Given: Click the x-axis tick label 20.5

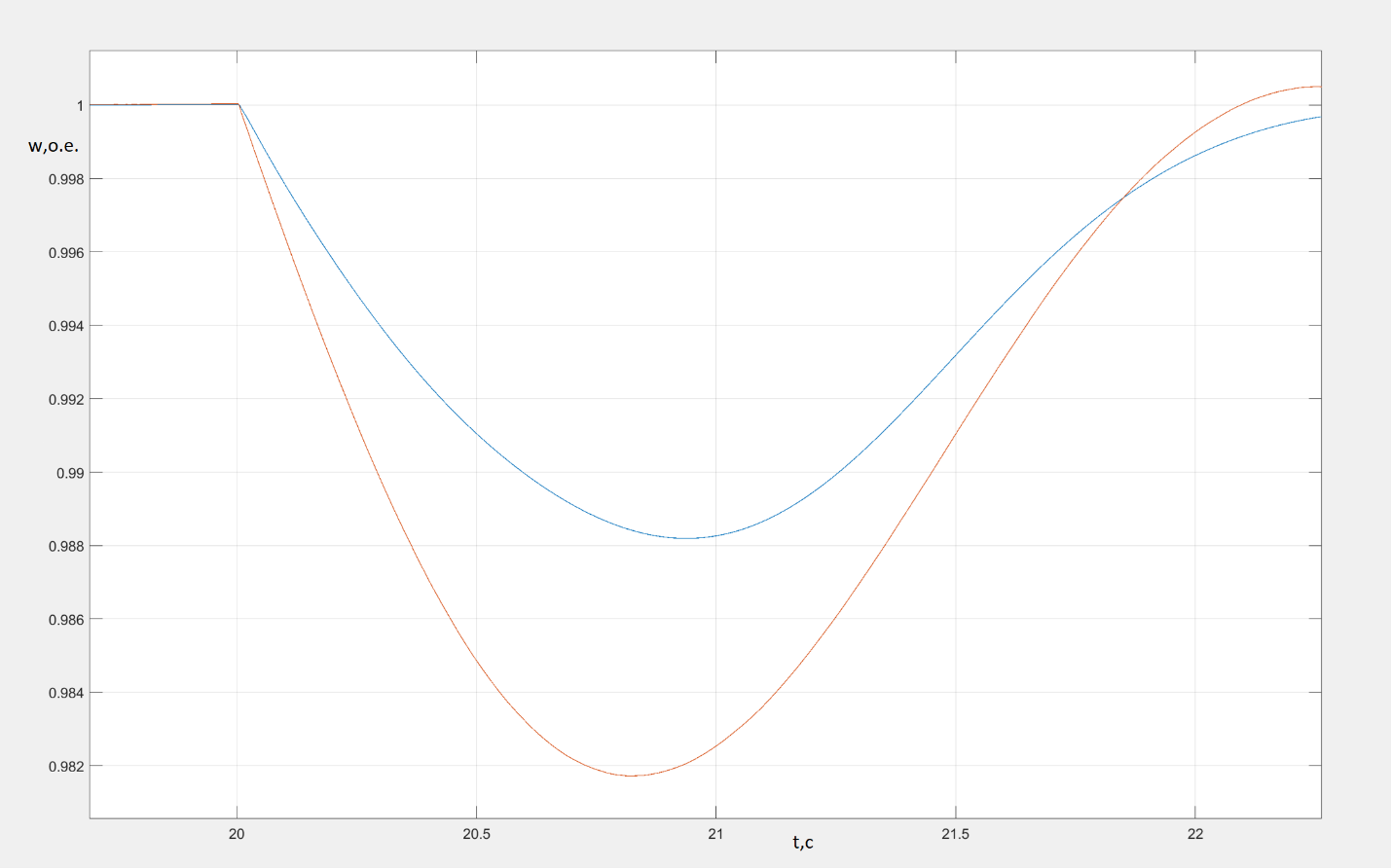Looking at the screenshot, I should 476,834.
